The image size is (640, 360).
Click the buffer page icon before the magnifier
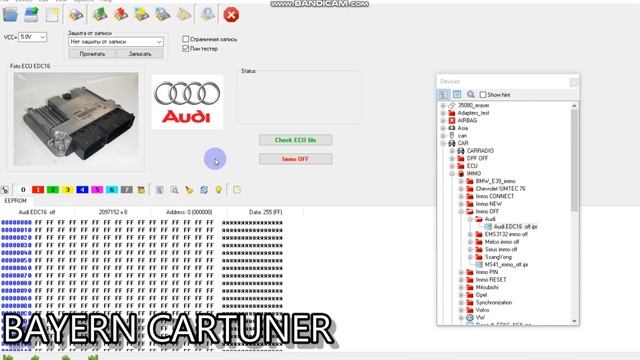(160, 190)
